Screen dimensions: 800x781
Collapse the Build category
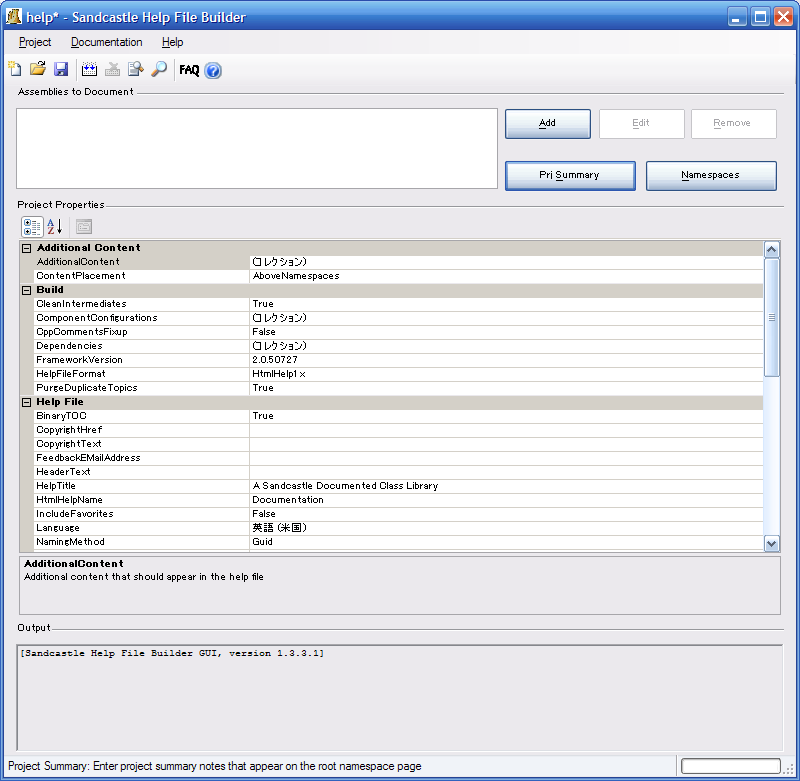click(x=27, y=290)
